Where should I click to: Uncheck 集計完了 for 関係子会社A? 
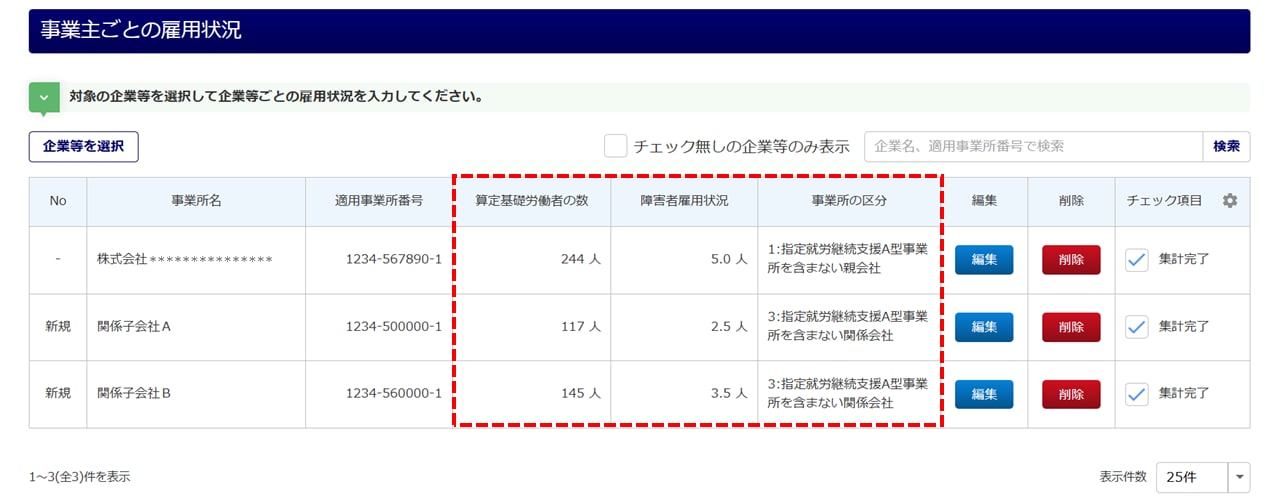tap(1137, 327)
